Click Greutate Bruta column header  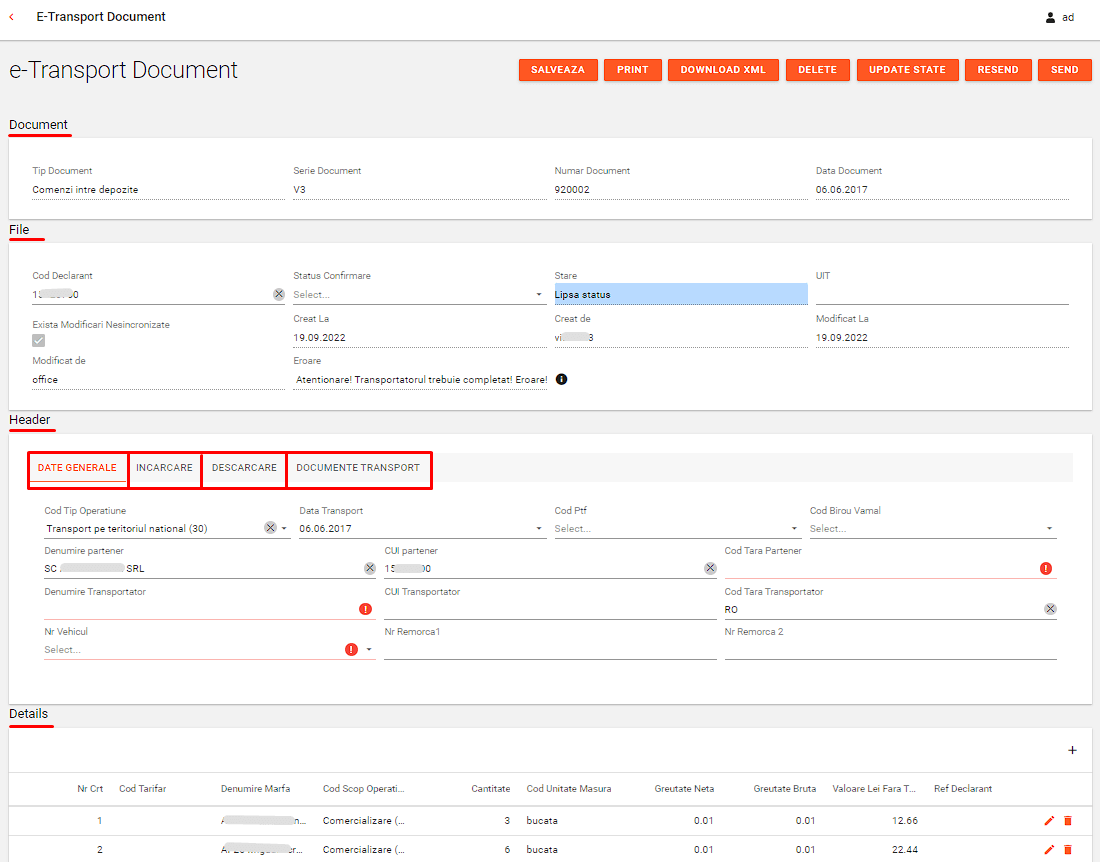pos(784,789)
